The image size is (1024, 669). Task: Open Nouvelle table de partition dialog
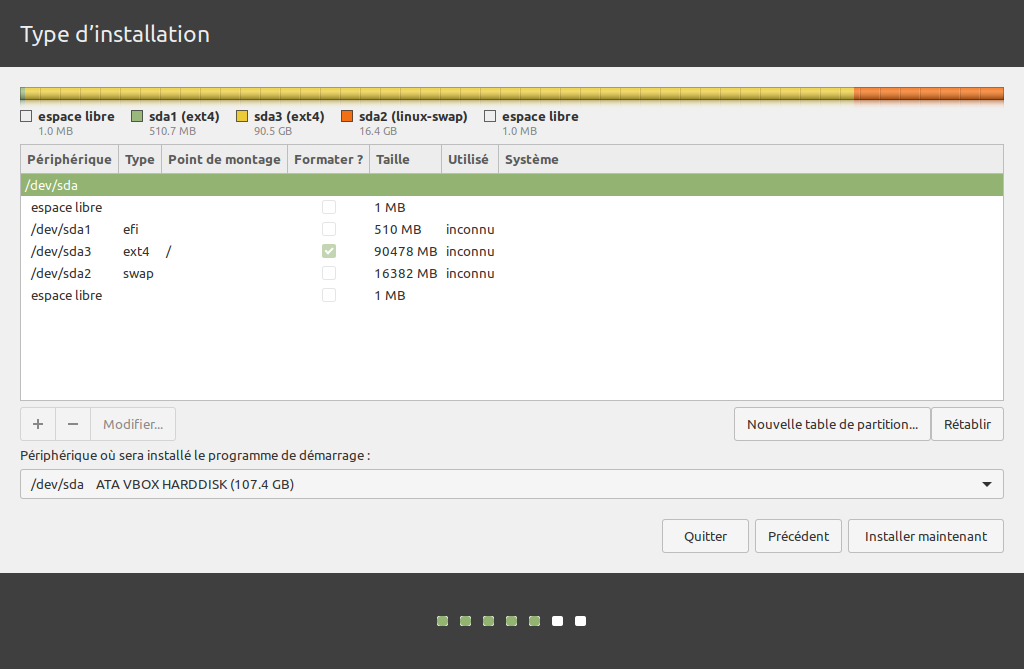click(832, 424)
